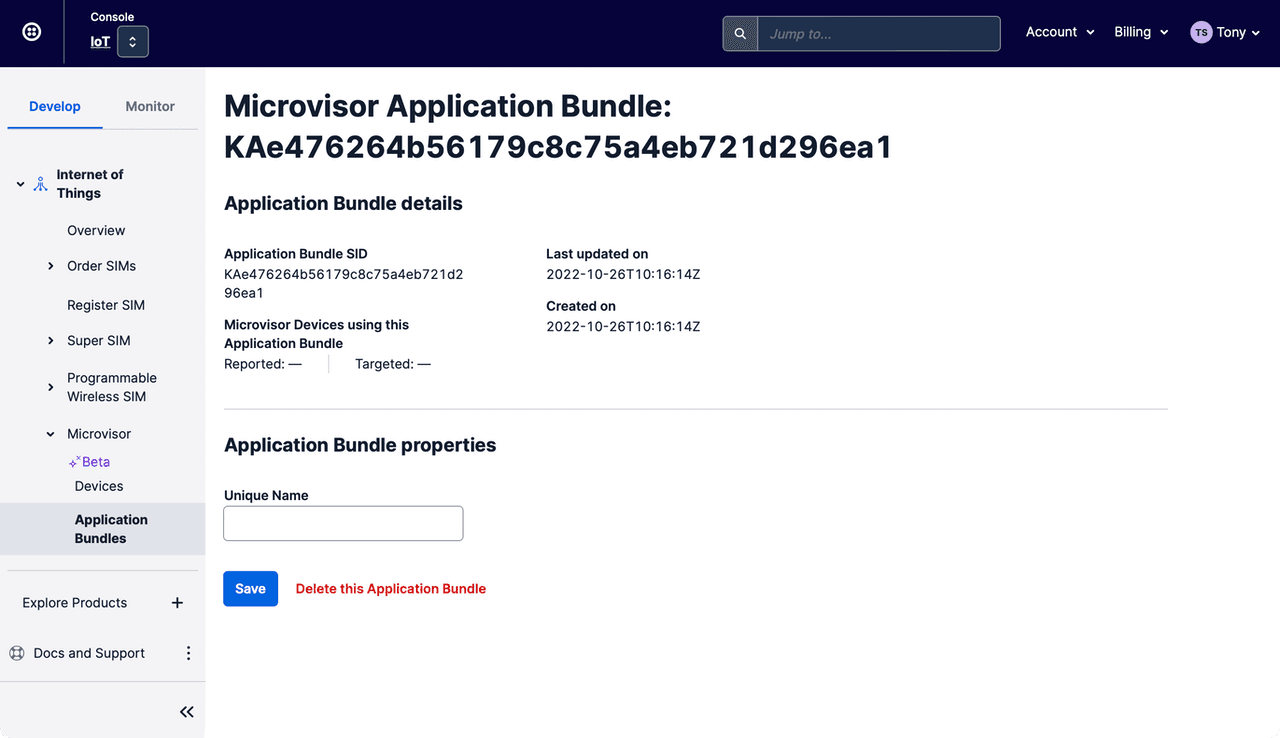Expand the Order SIMs section
Screen dimensions: 1280x738
50,266
